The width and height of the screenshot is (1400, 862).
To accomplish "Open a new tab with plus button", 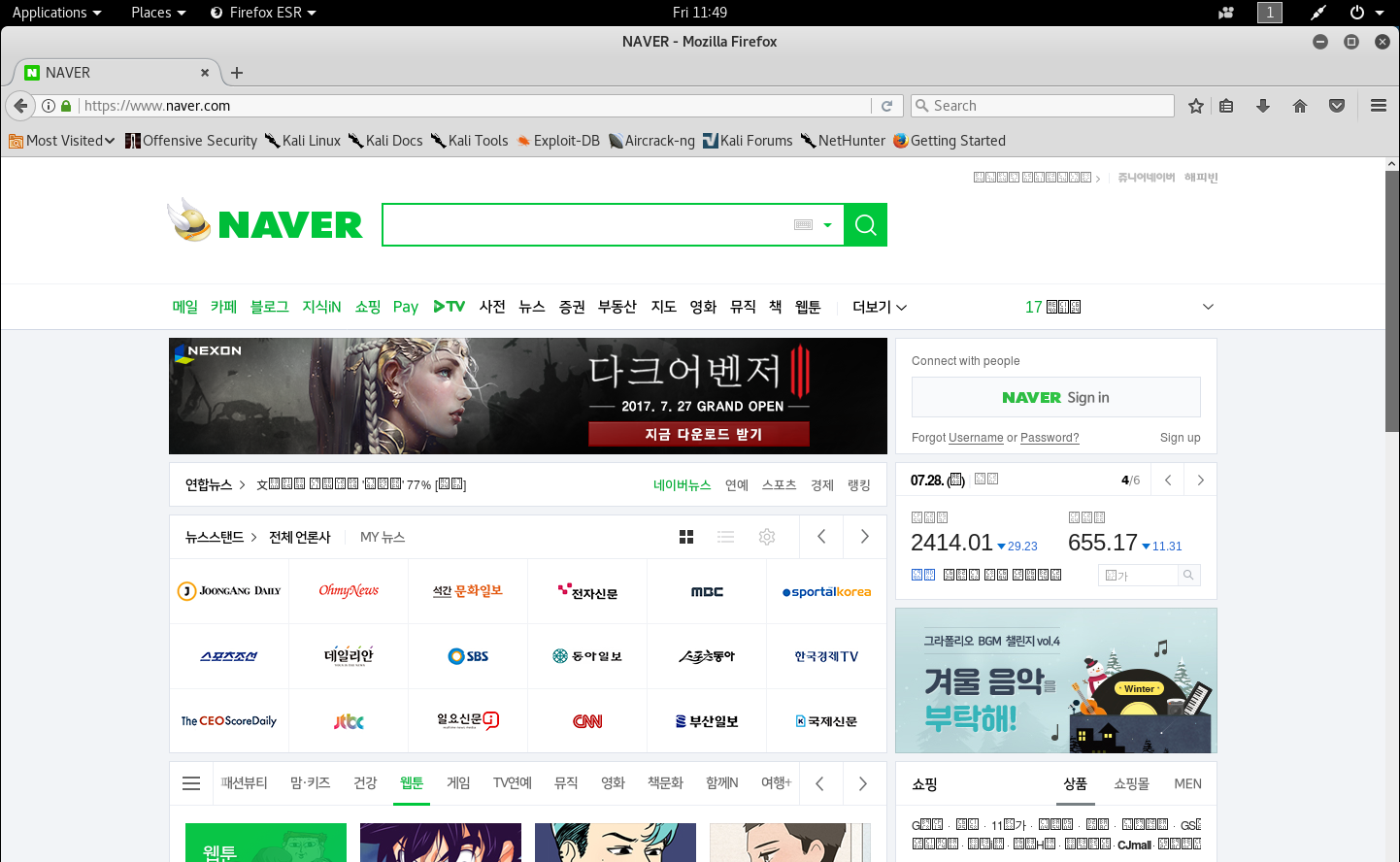I will 237,73.
